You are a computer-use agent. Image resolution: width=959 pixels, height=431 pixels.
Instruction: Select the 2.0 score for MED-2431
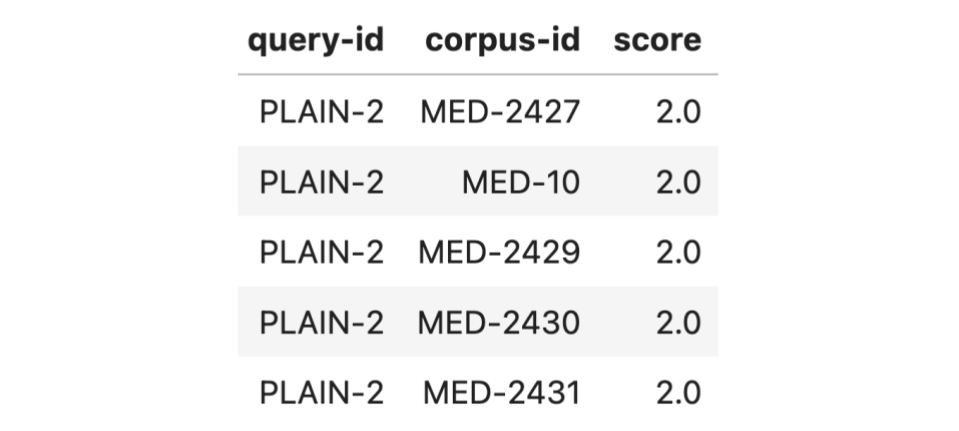[x=678, y=392]
